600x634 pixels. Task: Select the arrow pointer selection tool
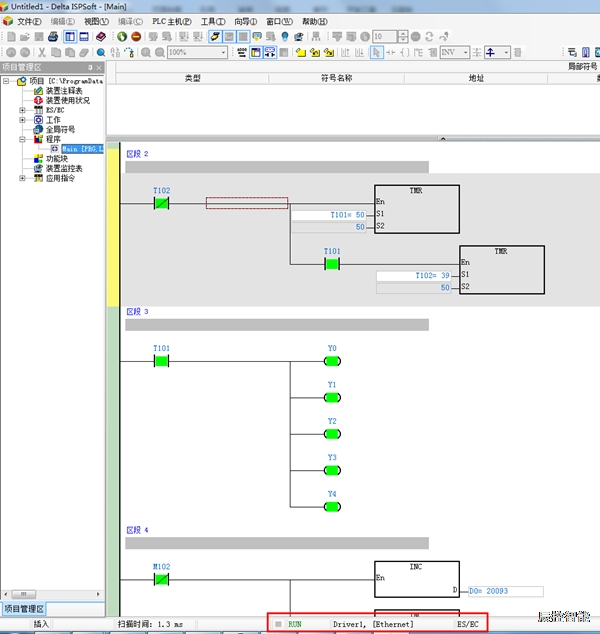[377, 52]
